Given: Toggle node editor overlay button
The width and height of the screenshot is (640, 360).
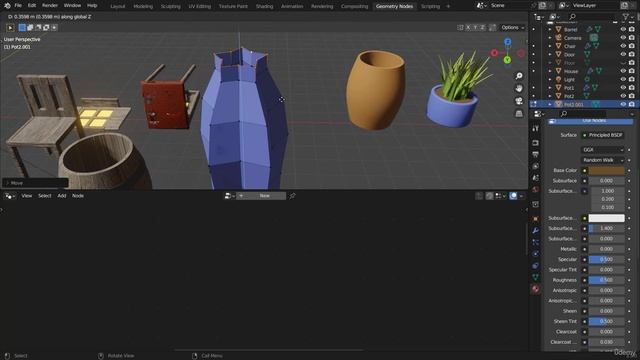Looking at the screenshot, I should [x=513, y=196].
